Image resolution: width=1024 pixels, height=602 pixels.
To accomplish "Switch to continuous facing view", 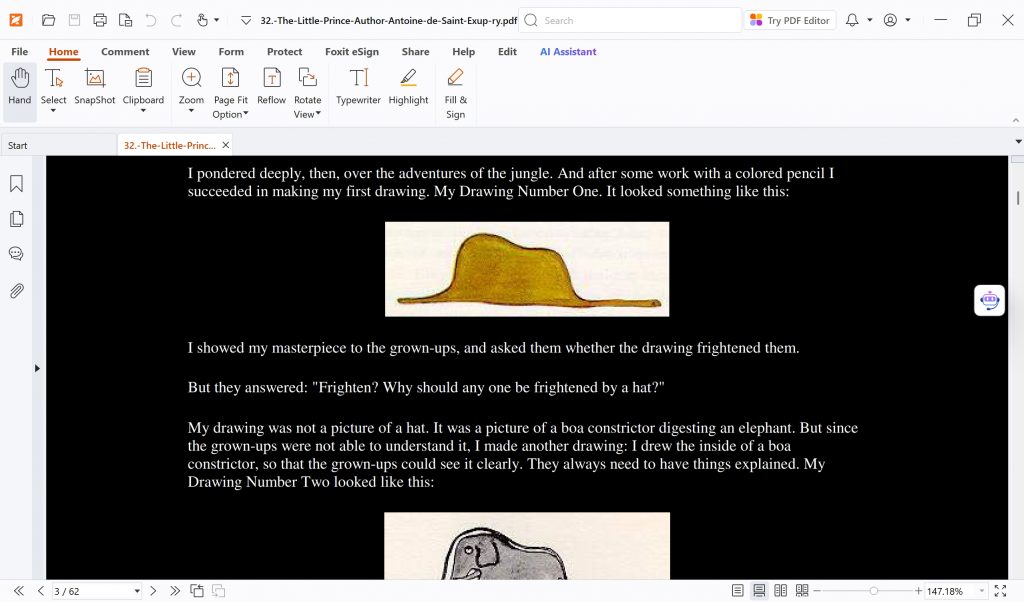I will (x=802, y=591).
